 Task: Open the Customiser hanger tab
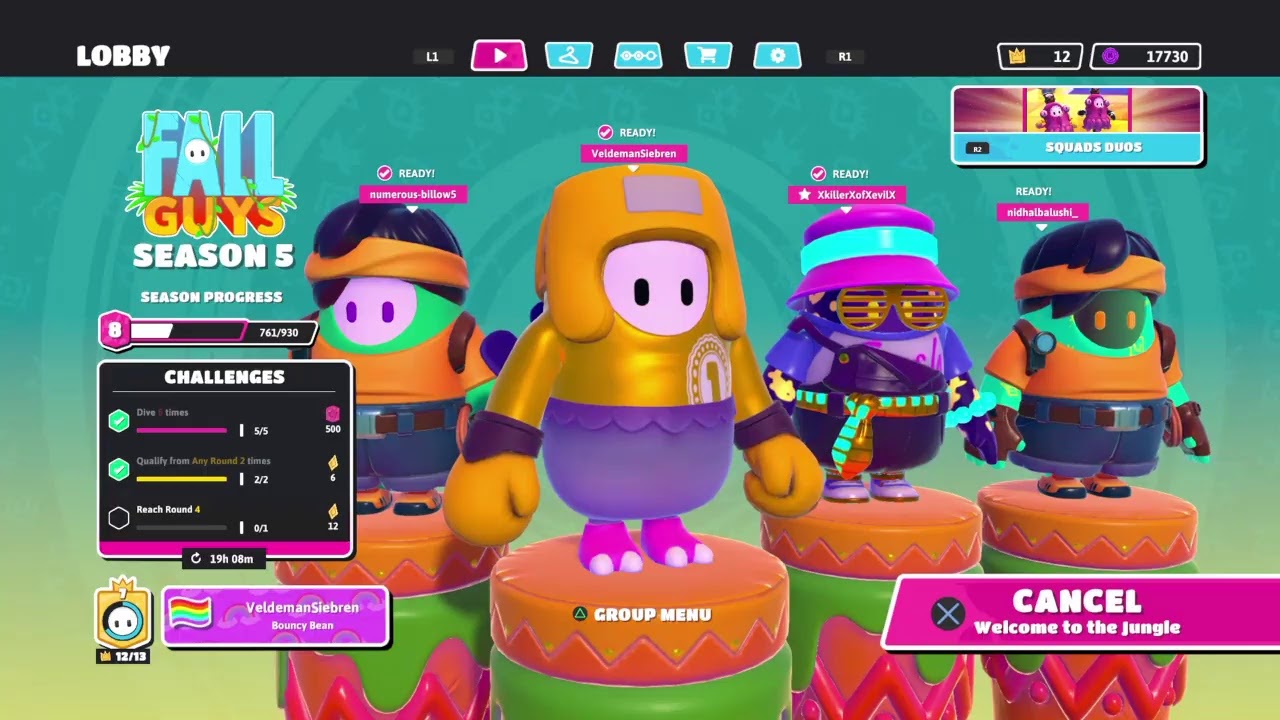[x=569, y=55]
